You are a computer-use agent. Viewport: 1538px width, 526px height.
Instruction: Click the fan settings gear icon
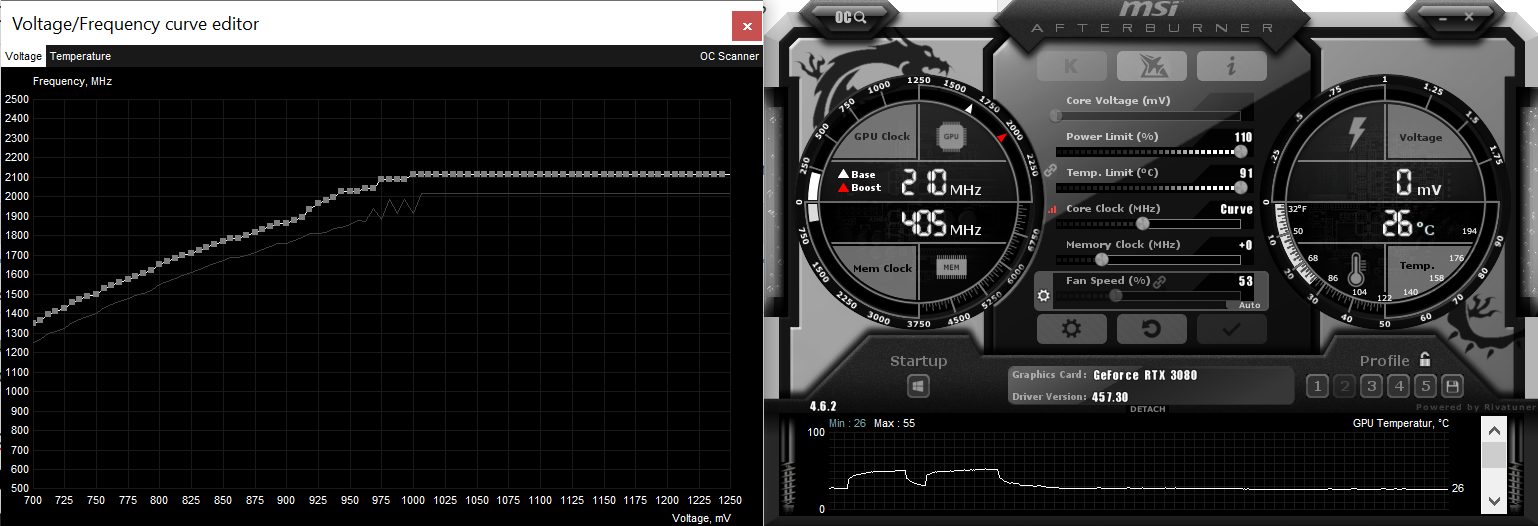coord(1044,296)
